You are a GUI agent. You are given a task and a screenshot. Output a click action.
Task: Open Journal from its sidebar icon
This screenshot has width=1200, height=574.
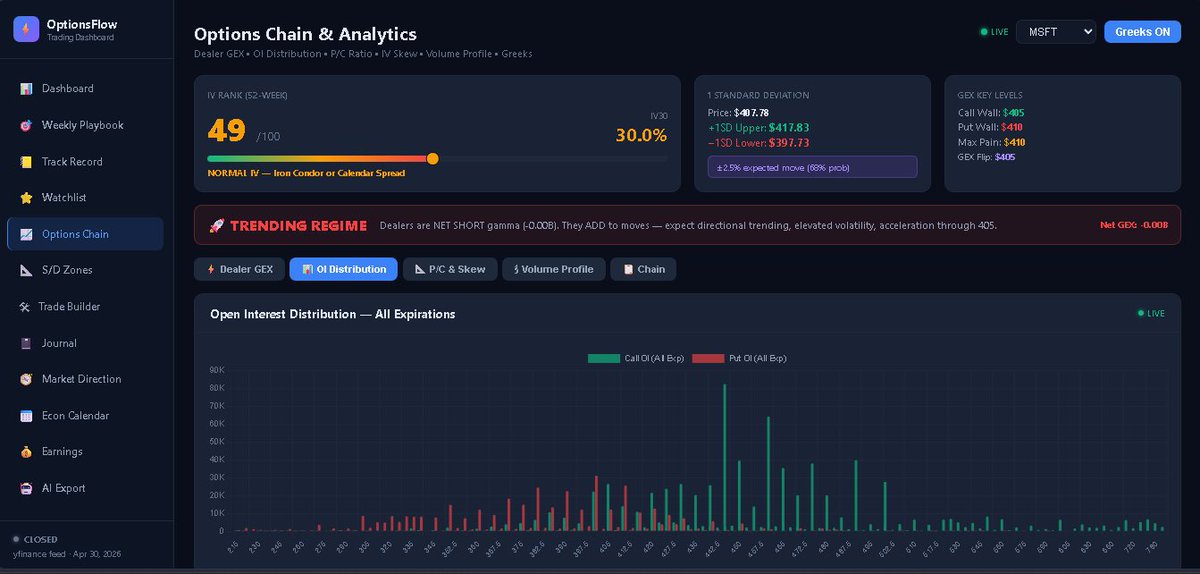26,343
